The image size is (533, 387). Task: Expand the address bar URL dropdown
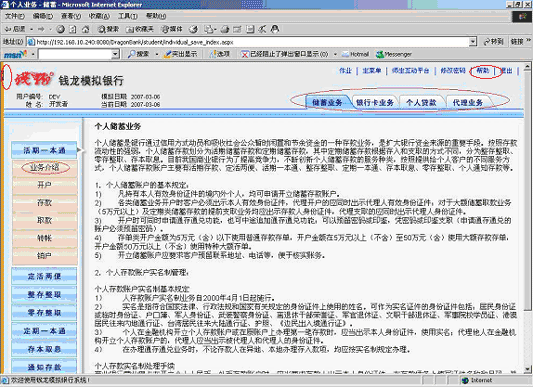(x=473, y=42)
